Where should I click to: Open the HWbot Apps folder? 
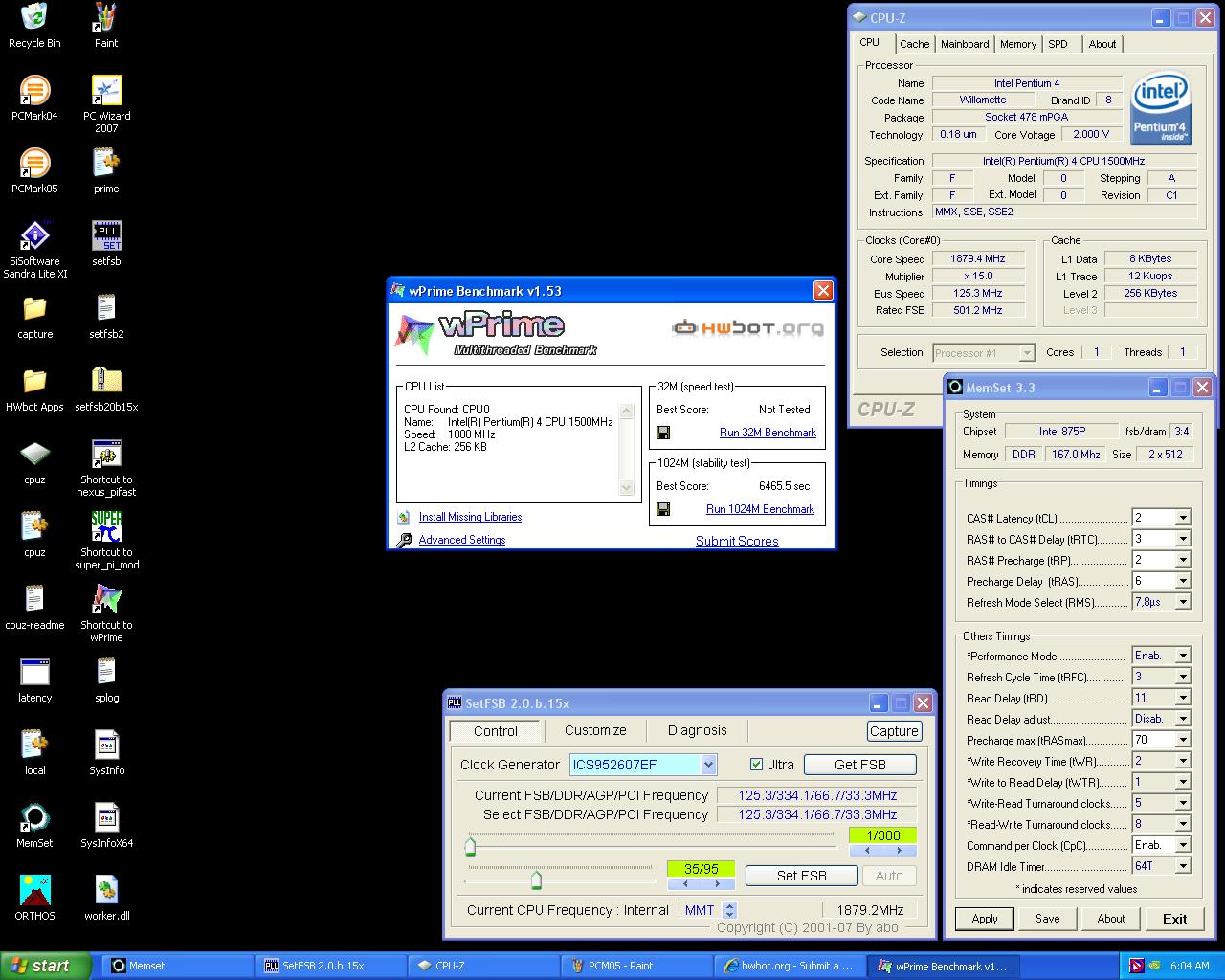tap(34, 390)
